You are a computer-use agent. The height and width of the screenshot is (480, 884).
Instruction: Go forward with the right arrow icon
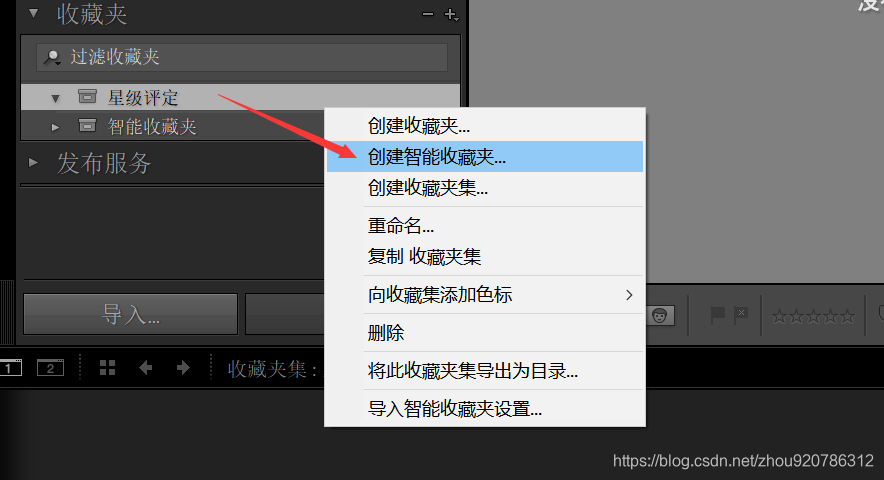point(183,368)
